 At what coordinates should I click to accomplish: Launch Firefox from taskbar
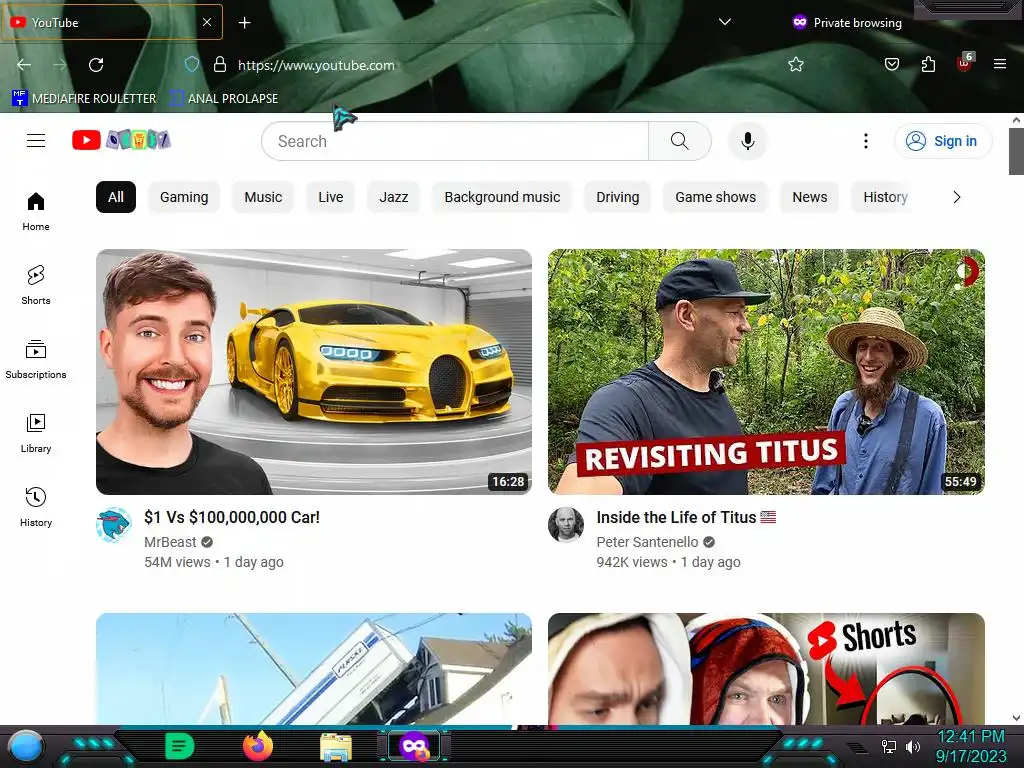pyautogui.click(x=258, y=746)
